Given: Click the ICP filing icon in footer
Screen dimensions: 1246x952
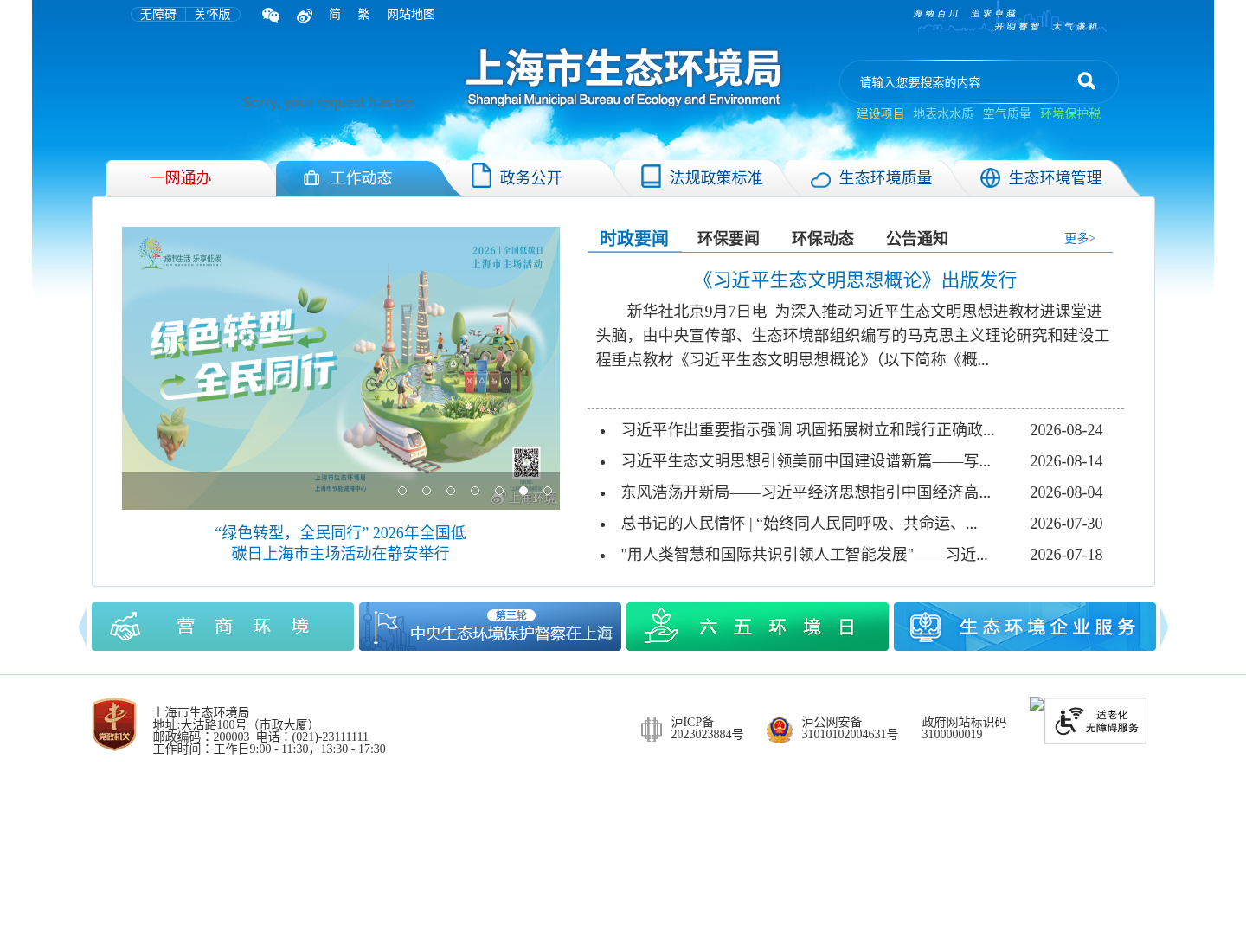Looking at the screenshot, I should pos(652,730).
